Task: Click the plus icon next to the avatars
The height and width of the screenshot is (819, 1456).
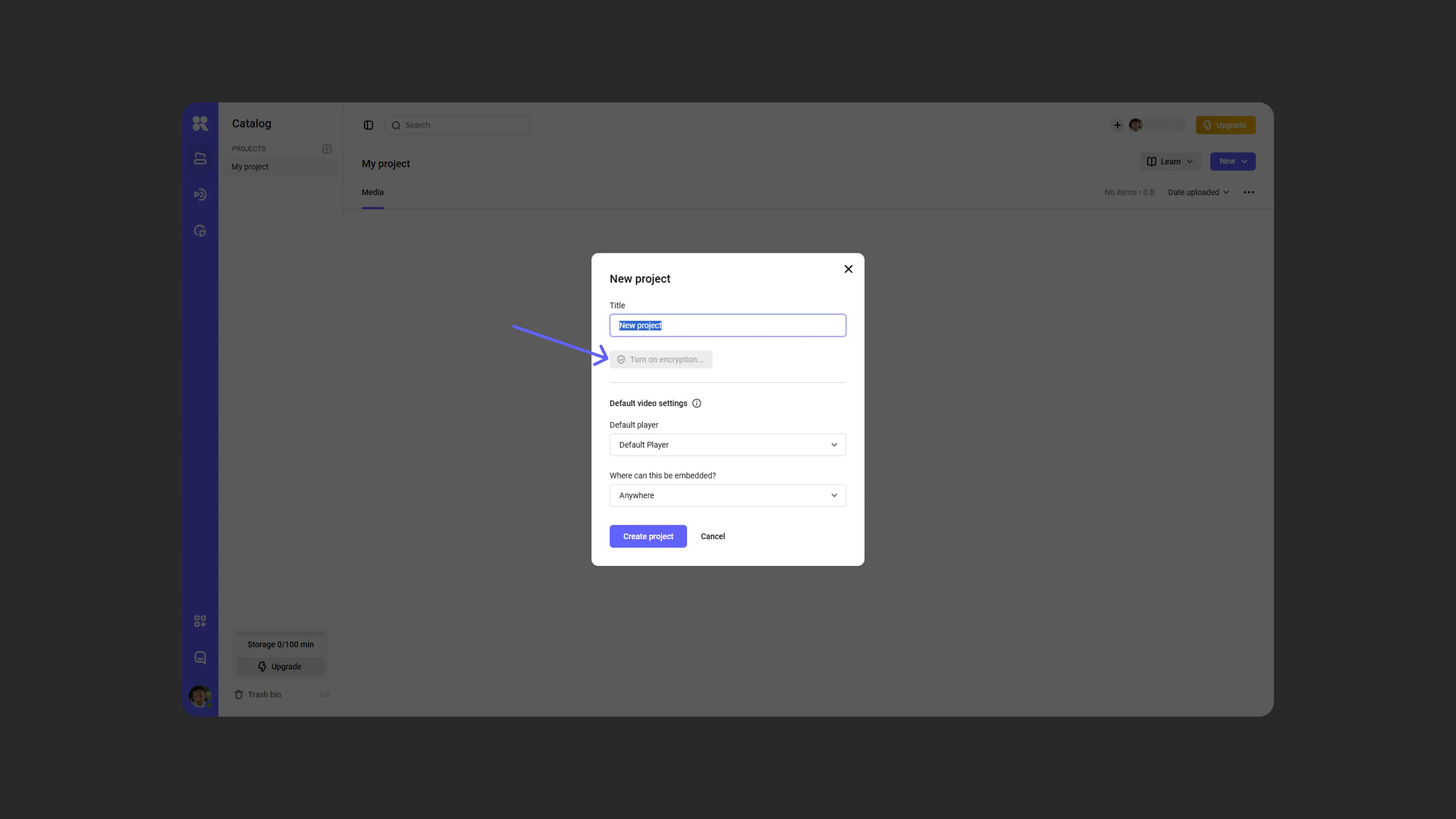Action: [1117, 125]
